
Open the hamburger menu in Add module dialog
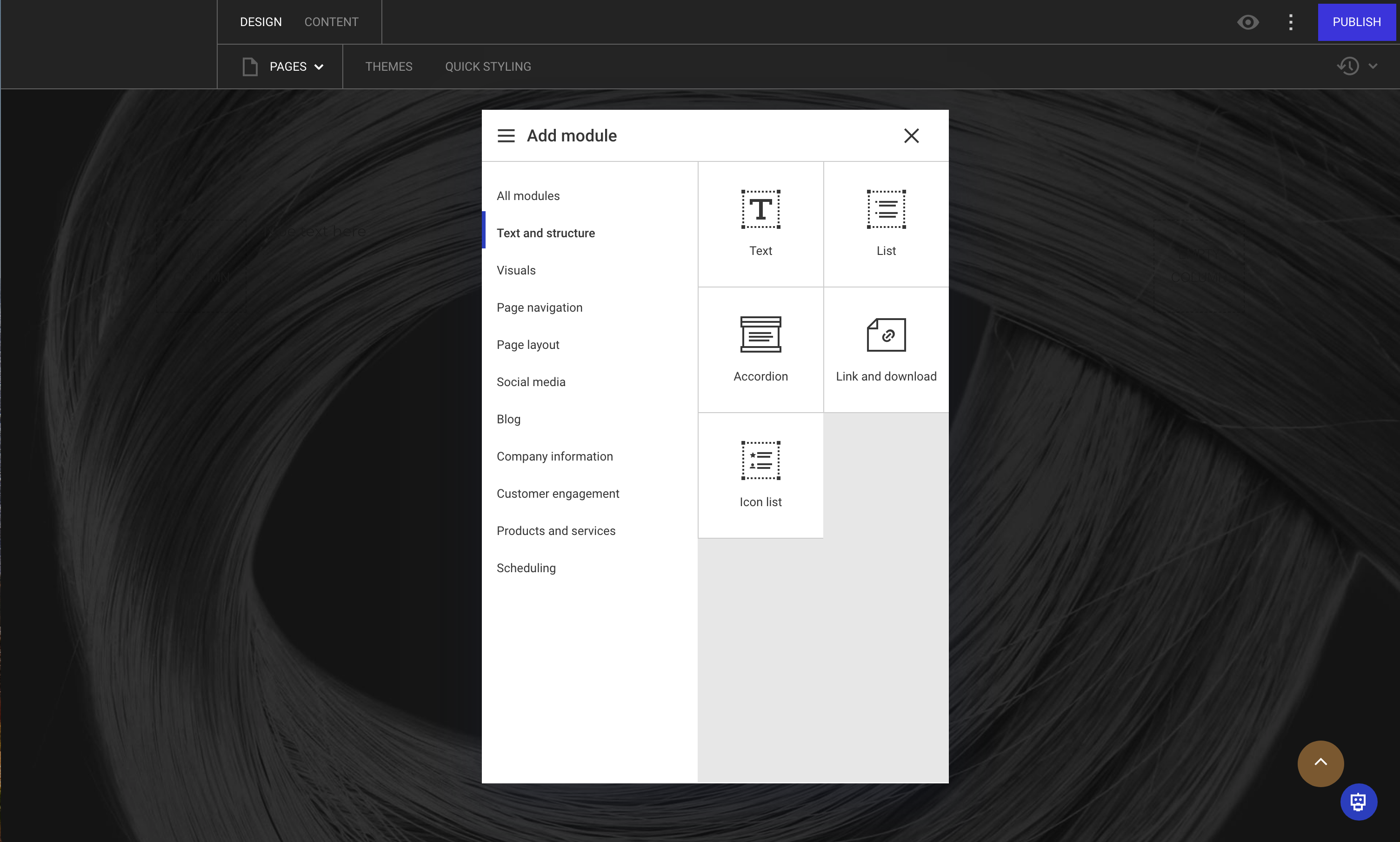506,135
